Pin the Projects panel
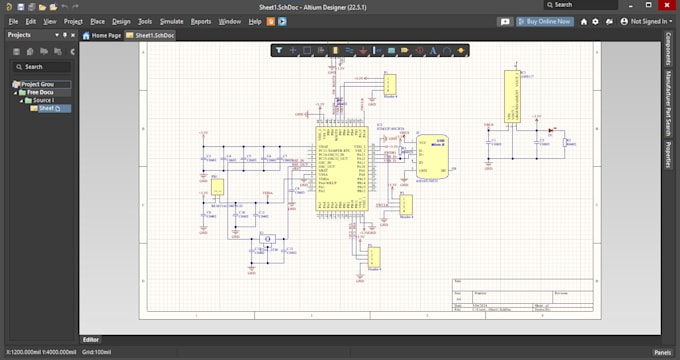This screenshot has height=360, width=680. [x=65, y=35]
